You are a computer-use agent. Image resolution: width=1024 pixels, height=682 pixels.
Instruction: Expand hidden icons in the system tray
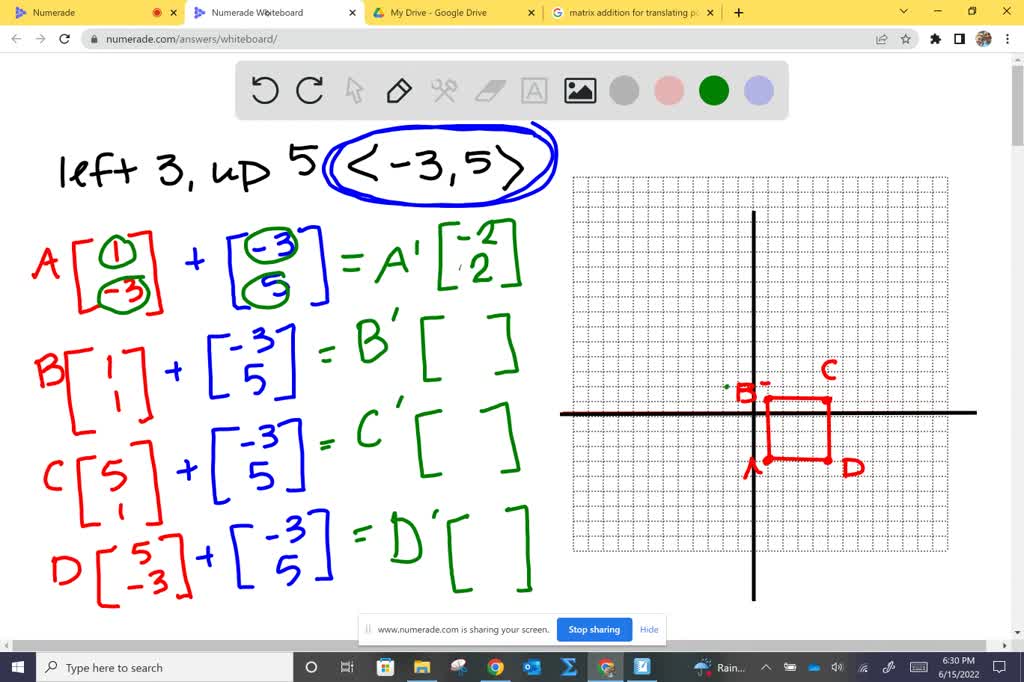(766, 667)
